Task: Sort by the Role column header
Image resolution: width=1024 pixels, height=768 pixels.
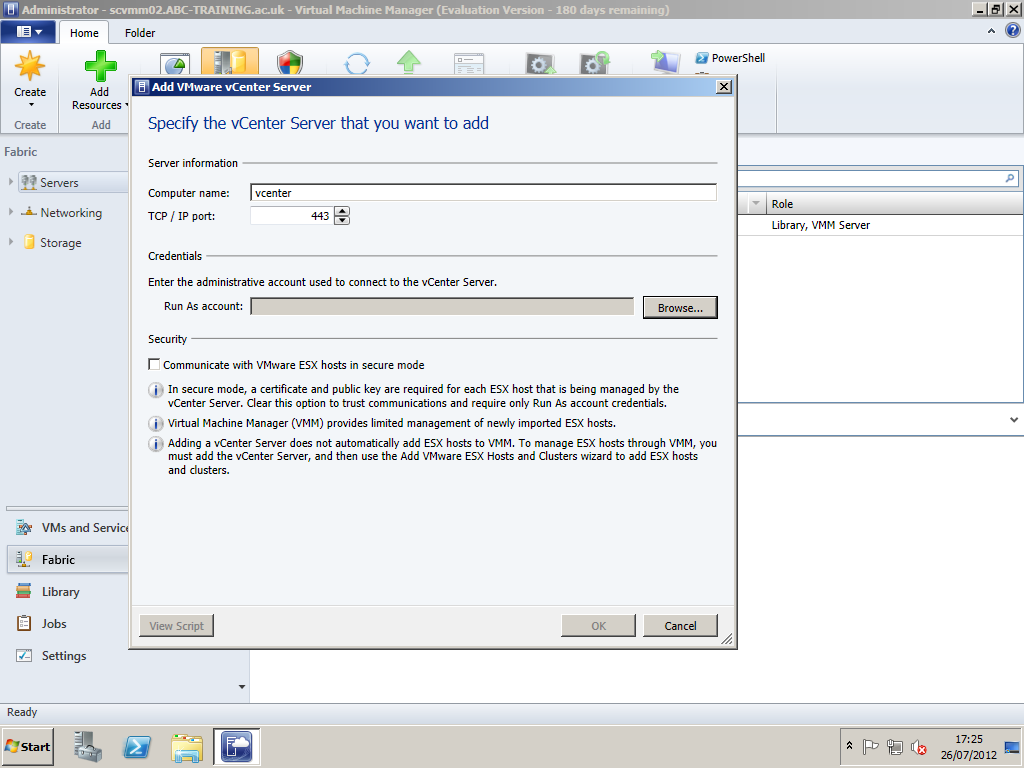Action: click(x=894, y=204)
